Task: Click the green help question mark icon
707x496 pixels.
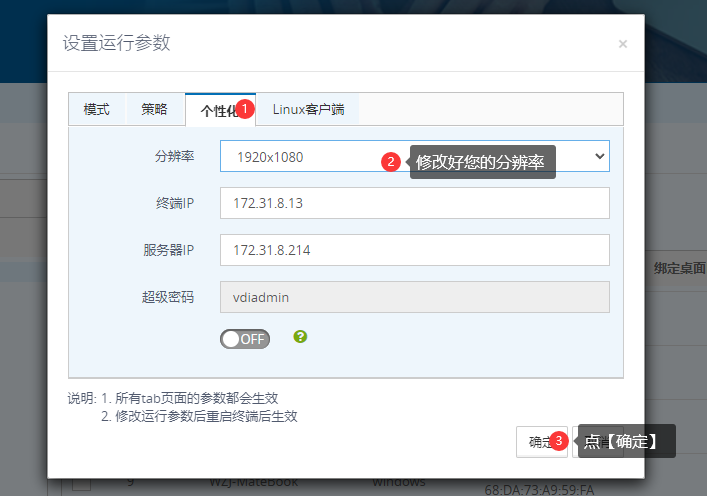Action: click(x=300, y=337)
